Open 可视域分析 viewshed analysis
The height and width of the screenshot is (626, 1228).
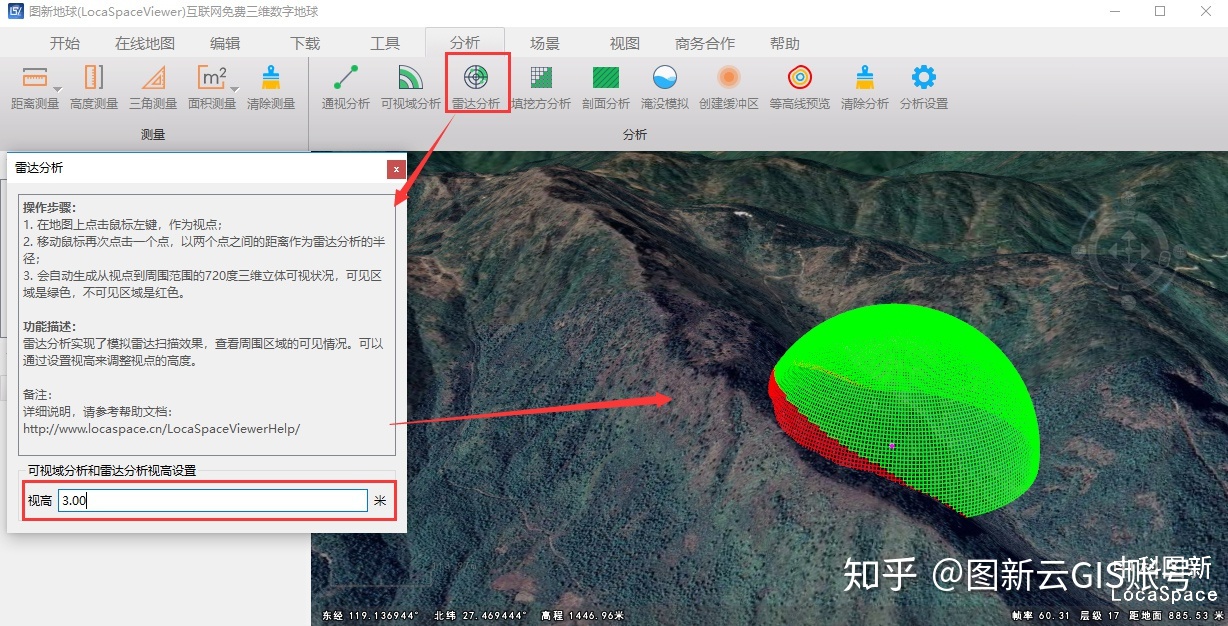pyautogui.click(x=410, y=79)
